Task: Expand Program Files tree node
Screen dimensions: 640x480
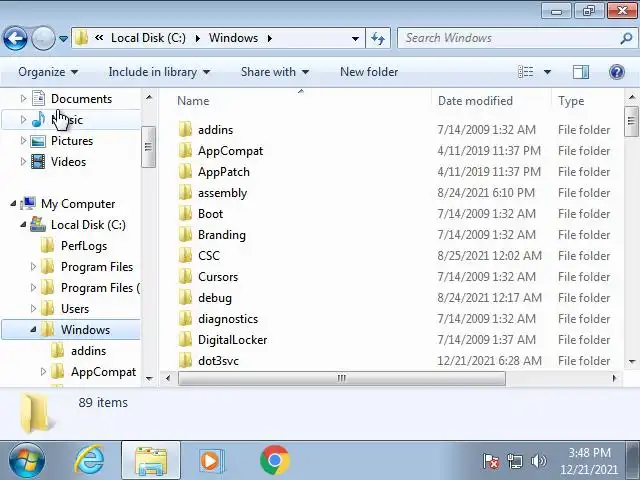Action: (x=33, y=267)
